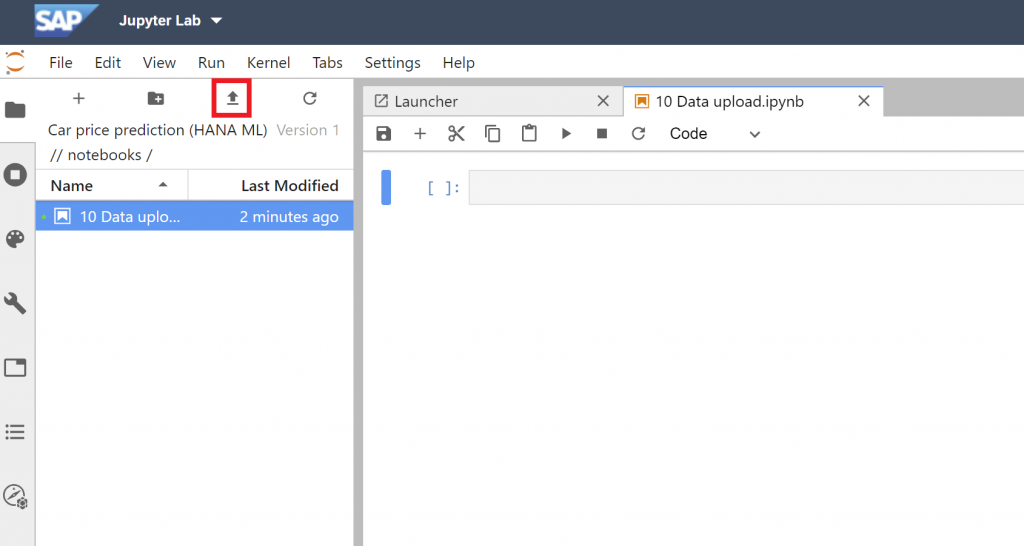Open the Kernel menu

click(268, 63)
